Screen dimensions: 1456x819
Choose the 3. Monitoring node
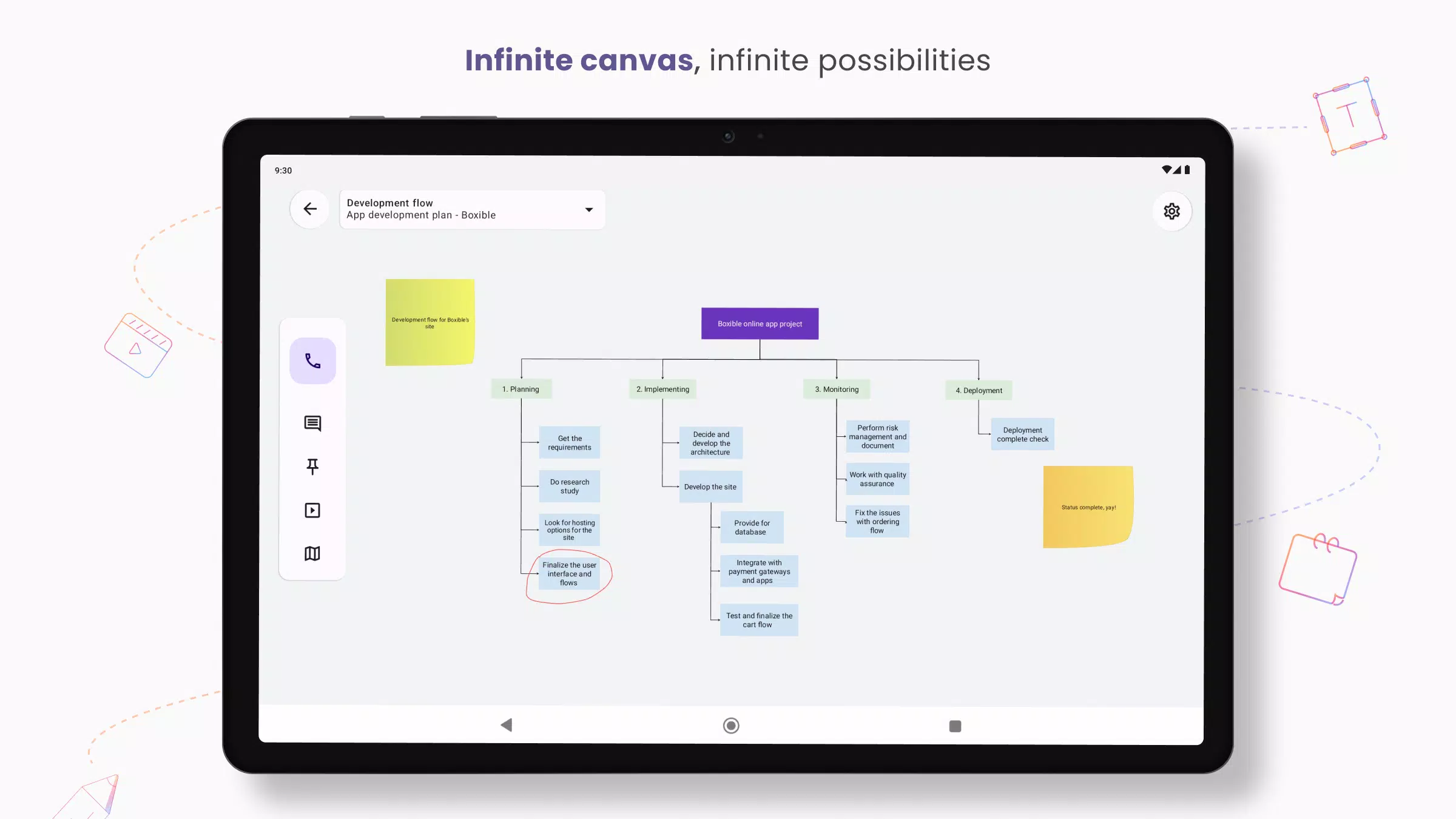[837, 389]
